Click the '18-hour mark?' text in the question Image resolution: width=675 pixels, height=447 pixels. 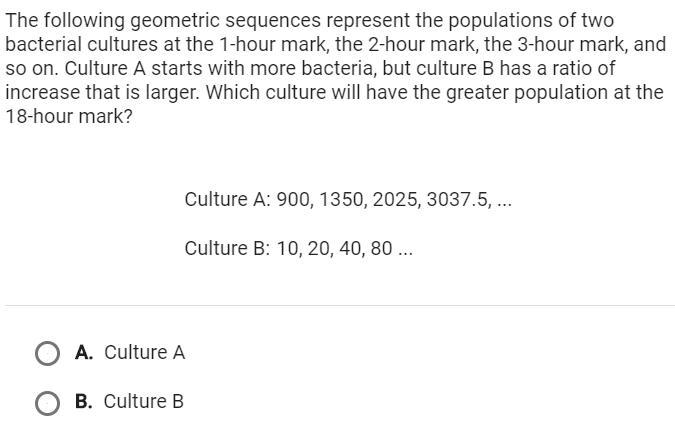[69, 115]
